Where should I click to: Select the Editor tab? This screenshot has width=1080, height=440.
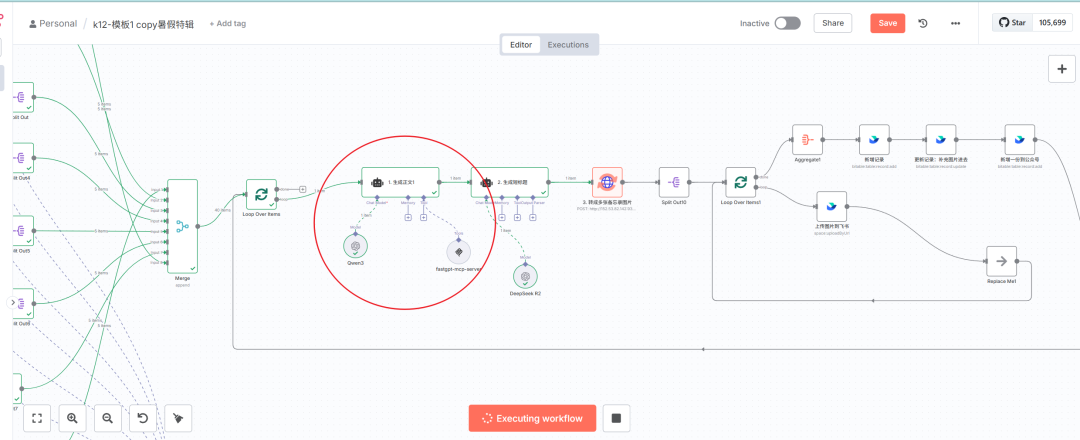(521, 45)
